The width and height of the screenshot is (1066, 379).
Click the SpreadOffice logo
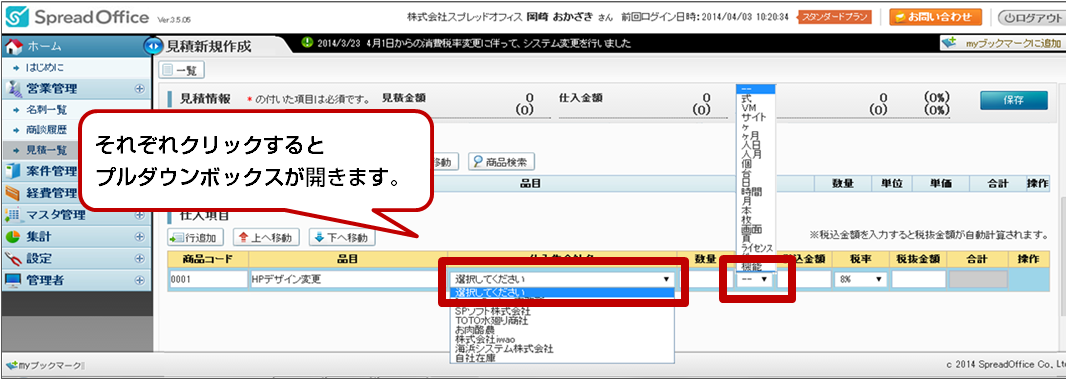coord(78,16)
